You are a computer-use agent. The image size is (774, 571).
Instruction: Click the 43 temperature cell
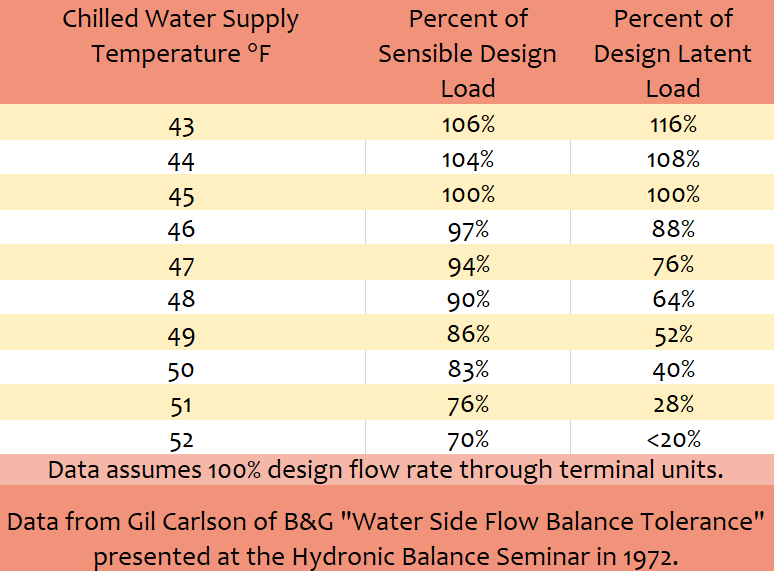click(181, 126)
